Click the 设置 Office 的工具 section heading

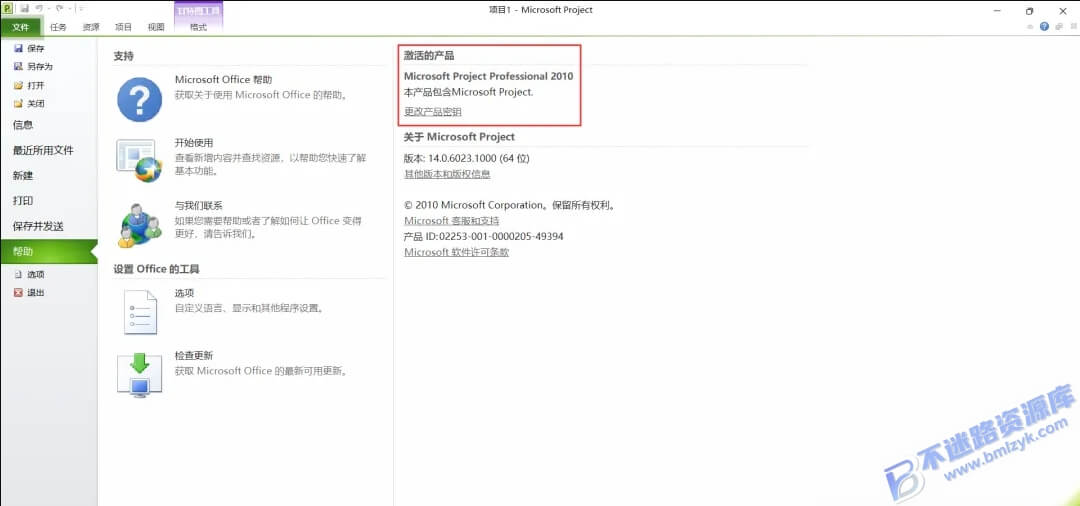point(156,268)
